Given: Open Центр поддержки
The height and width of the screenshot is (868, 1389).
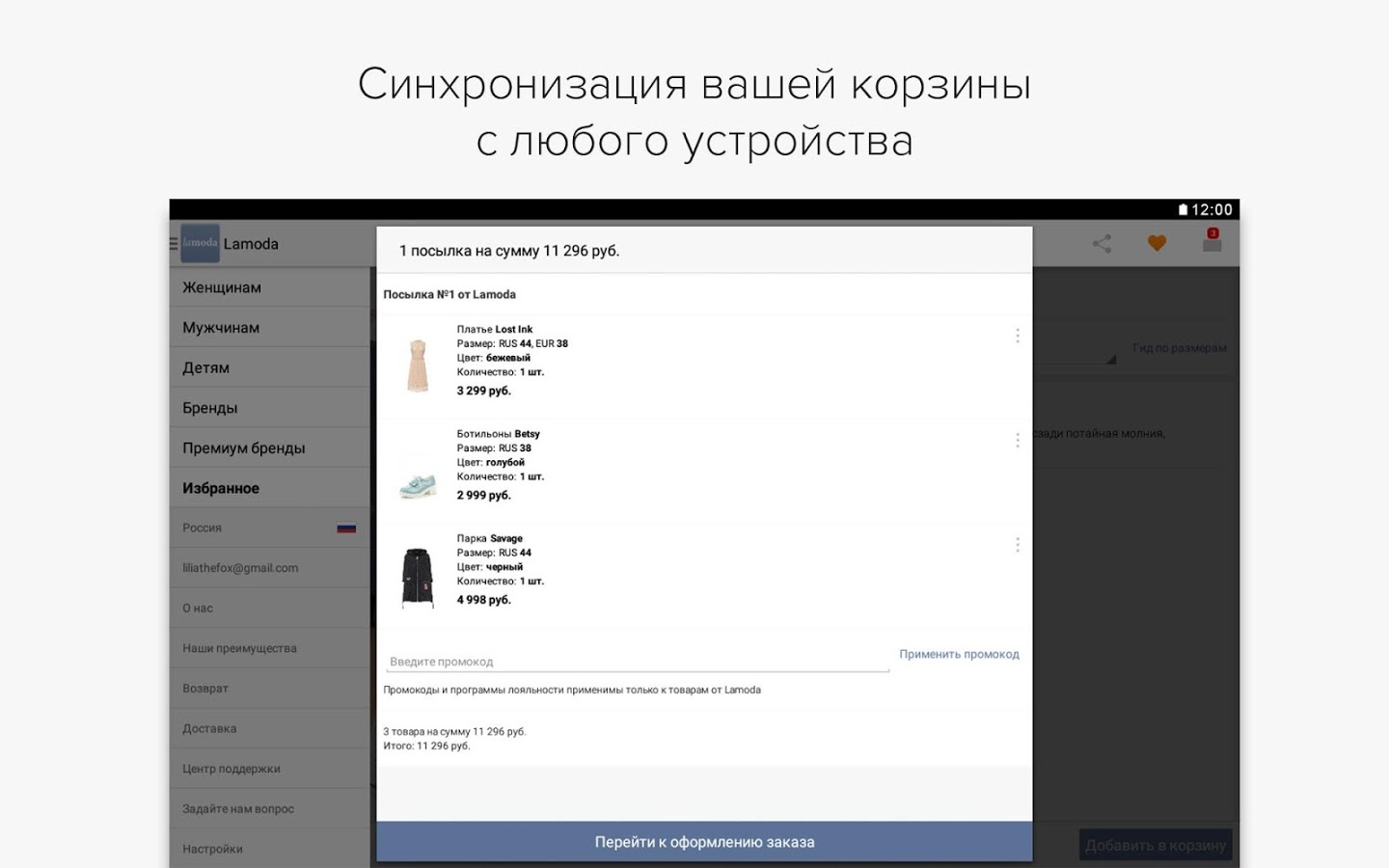Looking at the screenshot, I should pos(270,769).
